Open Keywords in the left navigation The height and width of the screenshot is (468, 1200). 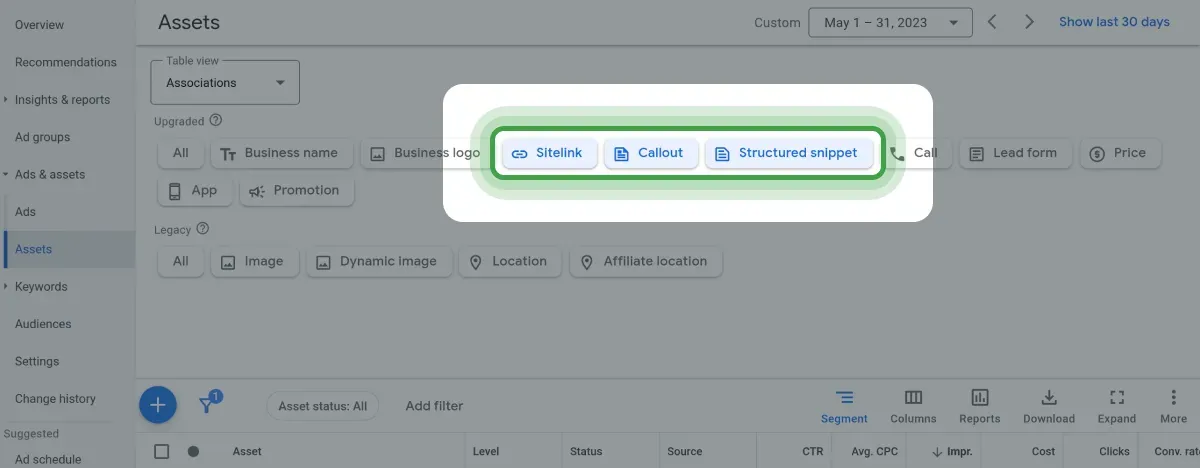click(41, 287)
